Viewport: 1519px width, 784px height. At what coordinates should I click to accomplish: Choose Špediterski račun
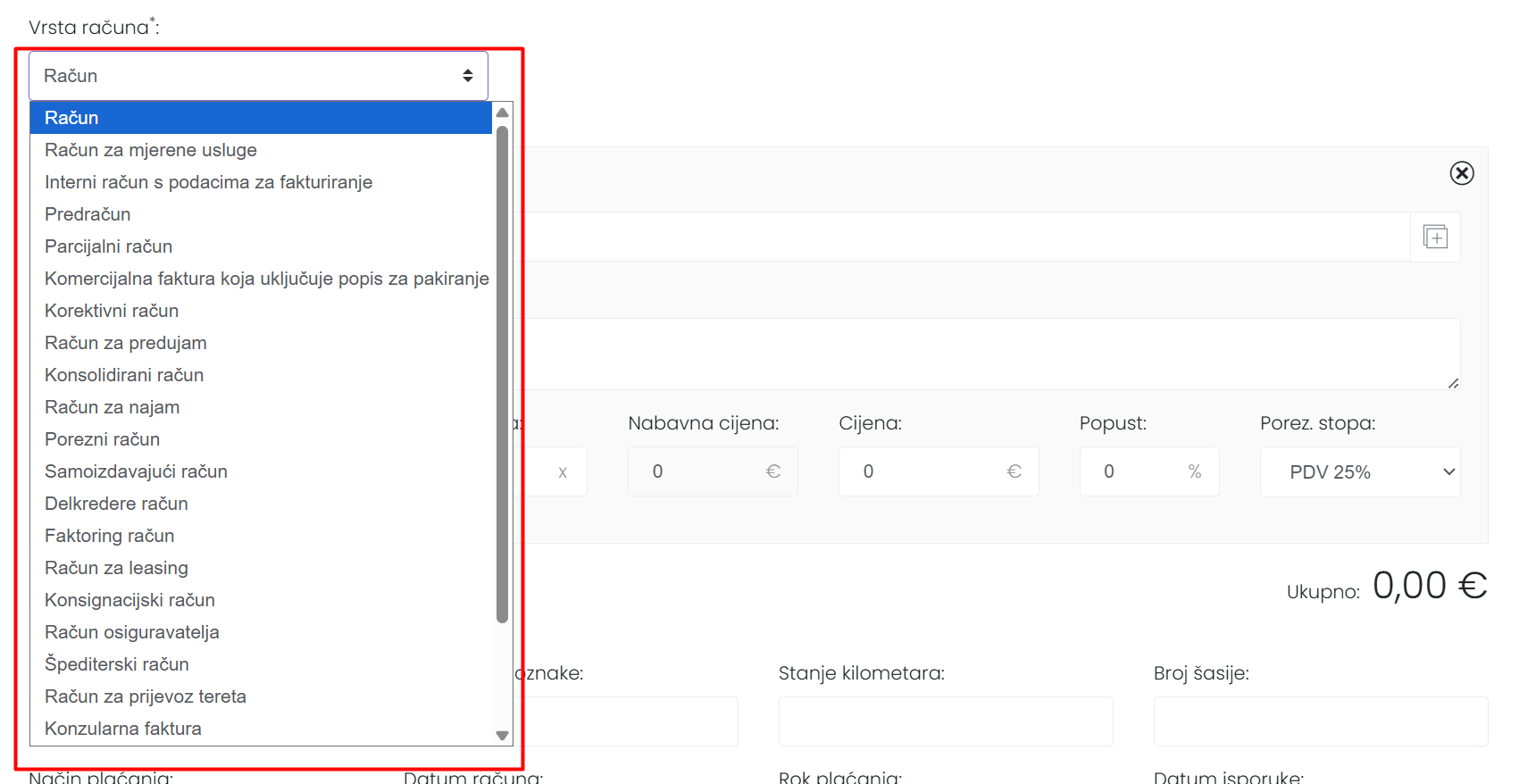tap(261, 664)
